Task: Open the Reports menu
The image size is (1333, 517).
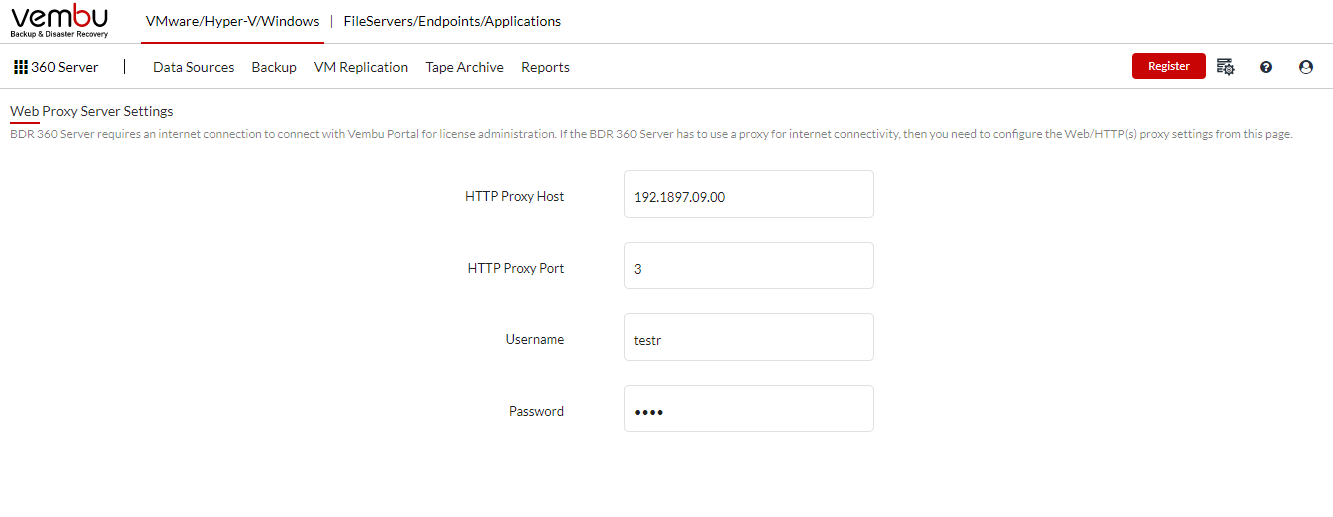Action: [545, 67]
